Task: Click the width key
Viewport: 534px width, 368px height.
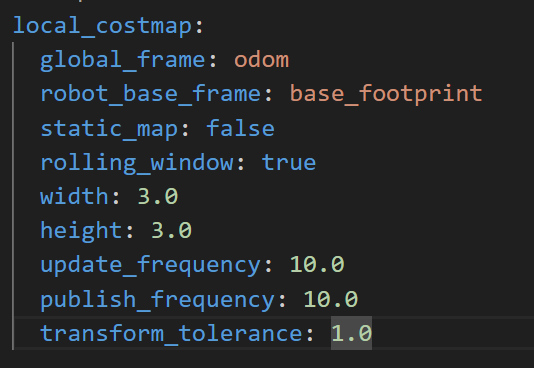Action: (74, 197)
